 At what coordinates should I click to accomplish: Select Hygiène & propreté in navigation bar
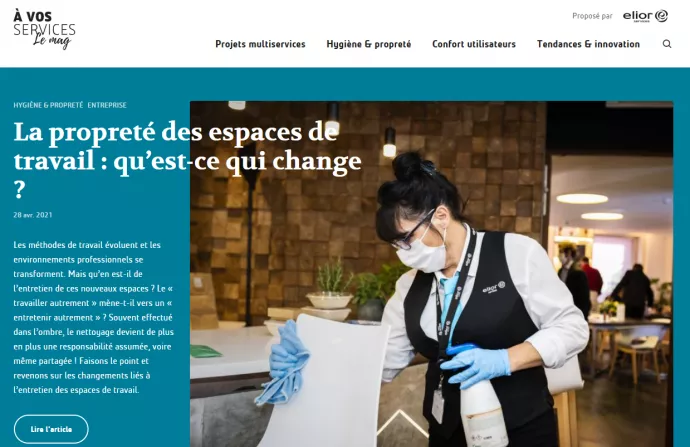(369, 44)
